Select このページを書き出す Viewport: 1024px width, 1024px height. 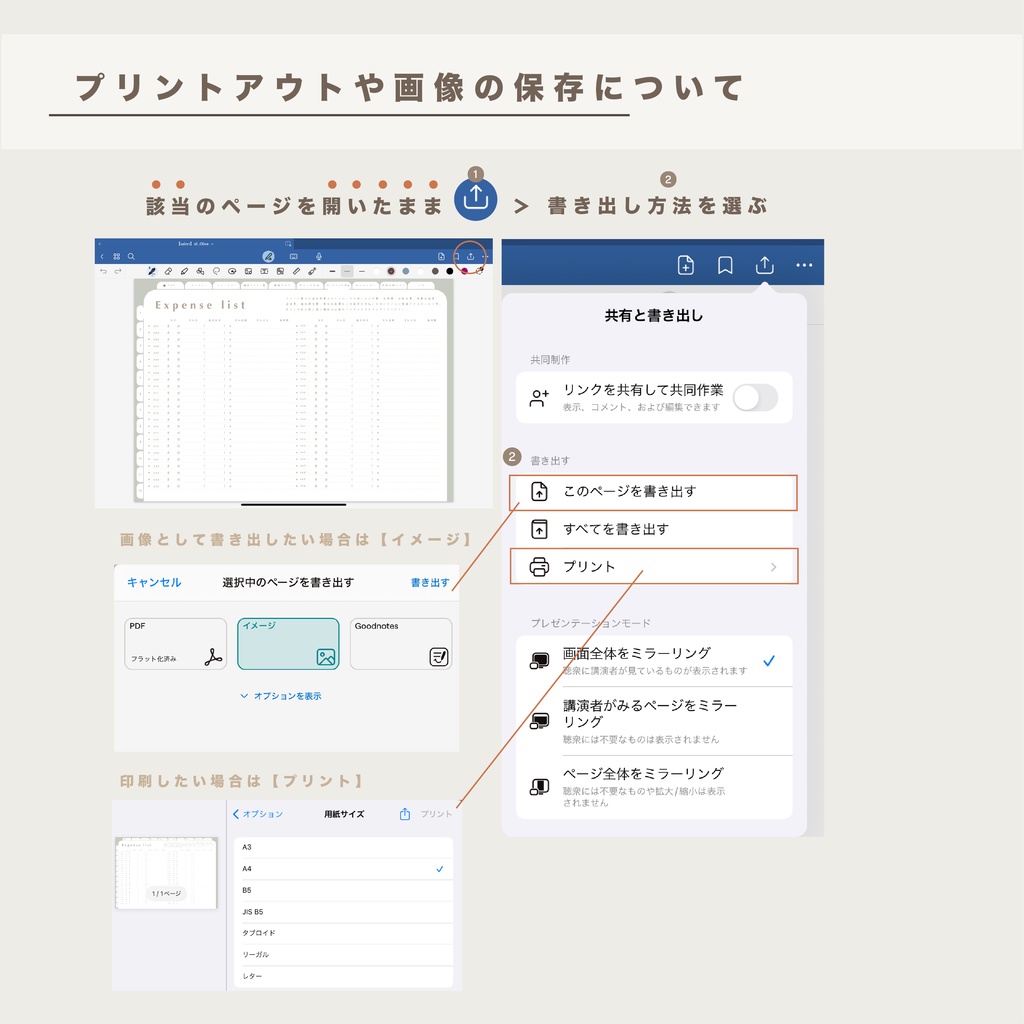tap(652, 492)
